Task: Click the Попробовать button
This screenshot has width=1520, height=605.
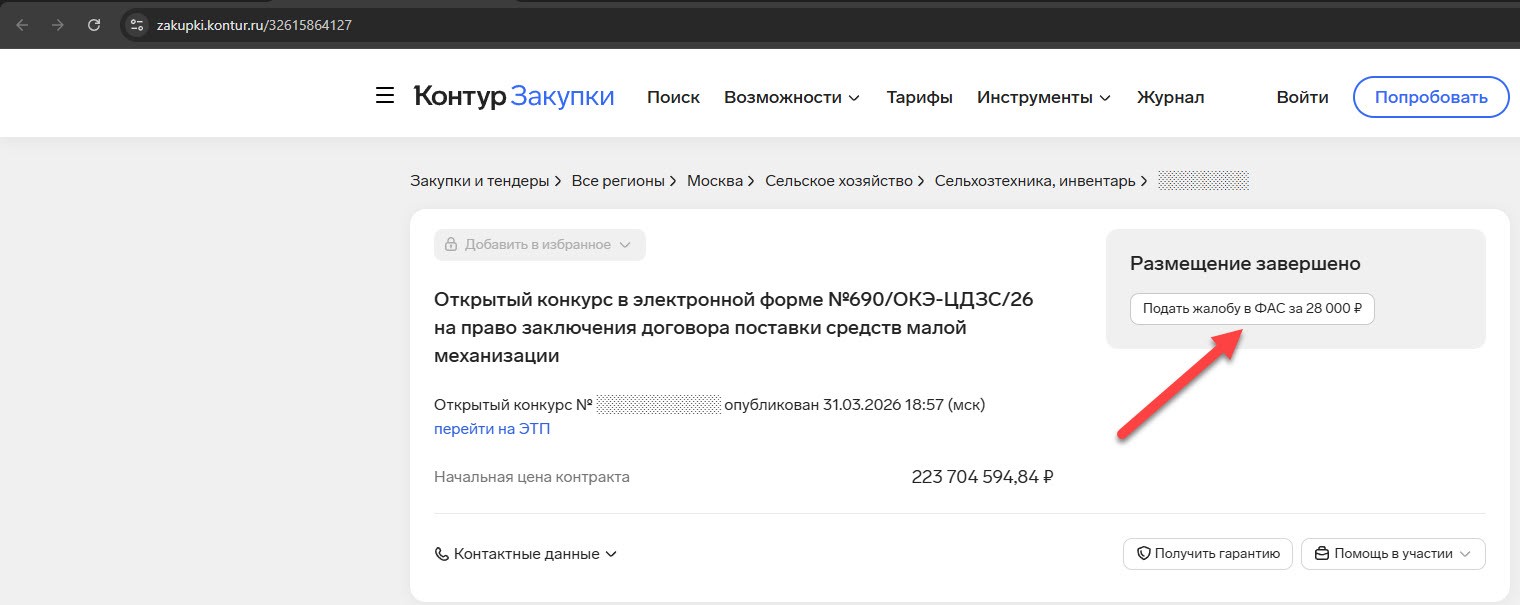Action: click(1430, 97)
